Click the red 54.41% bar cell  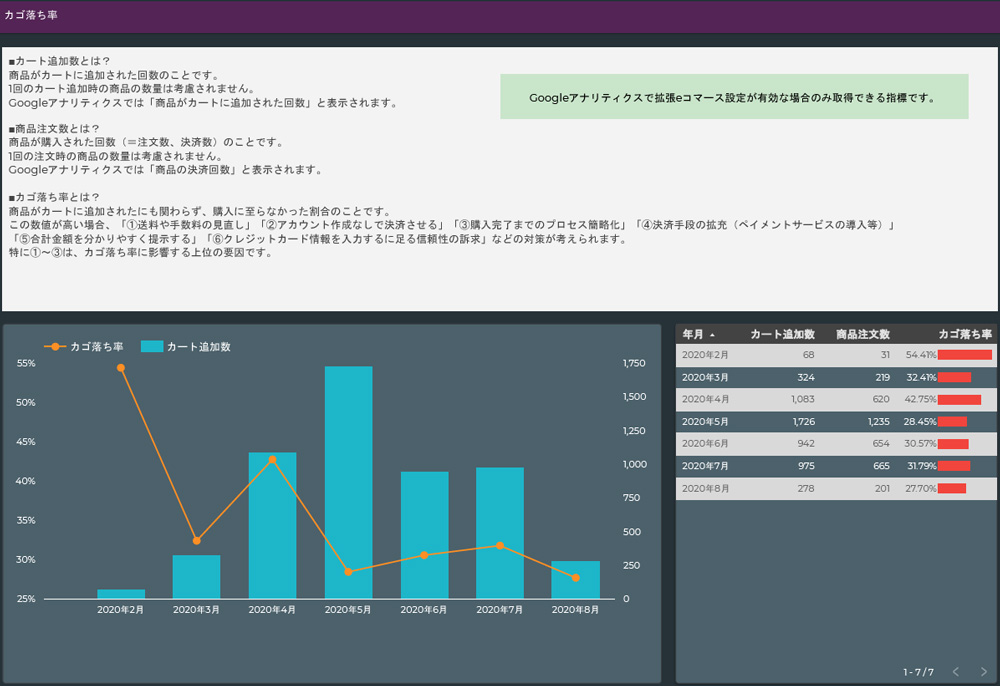click(965, 355)
